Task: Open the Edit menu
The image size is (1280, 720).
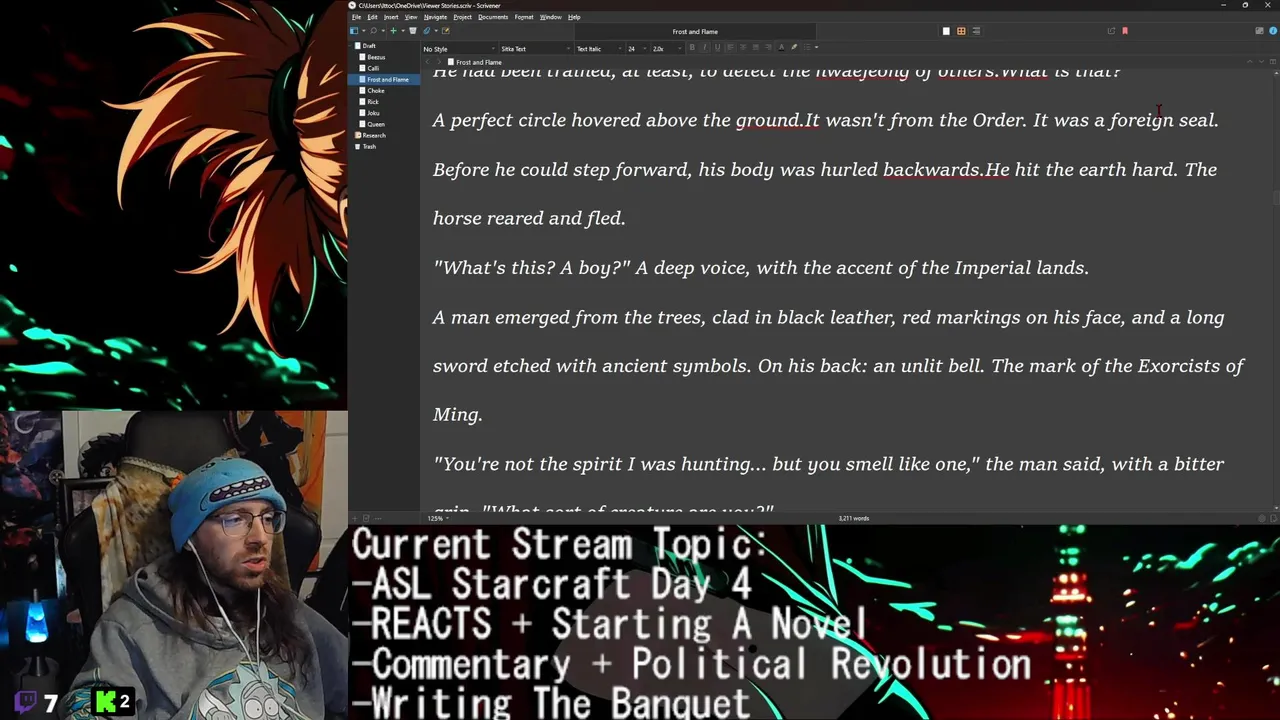Action: tap(372, 17)
